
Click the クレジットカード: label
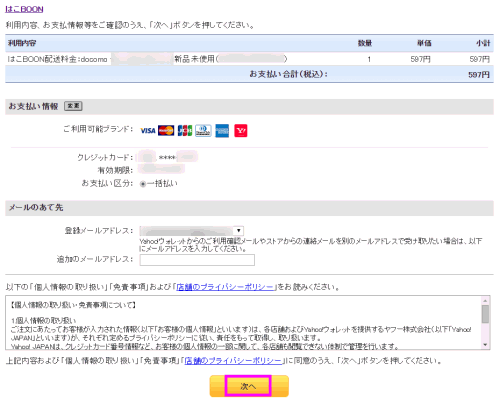[x=105, y=157]
